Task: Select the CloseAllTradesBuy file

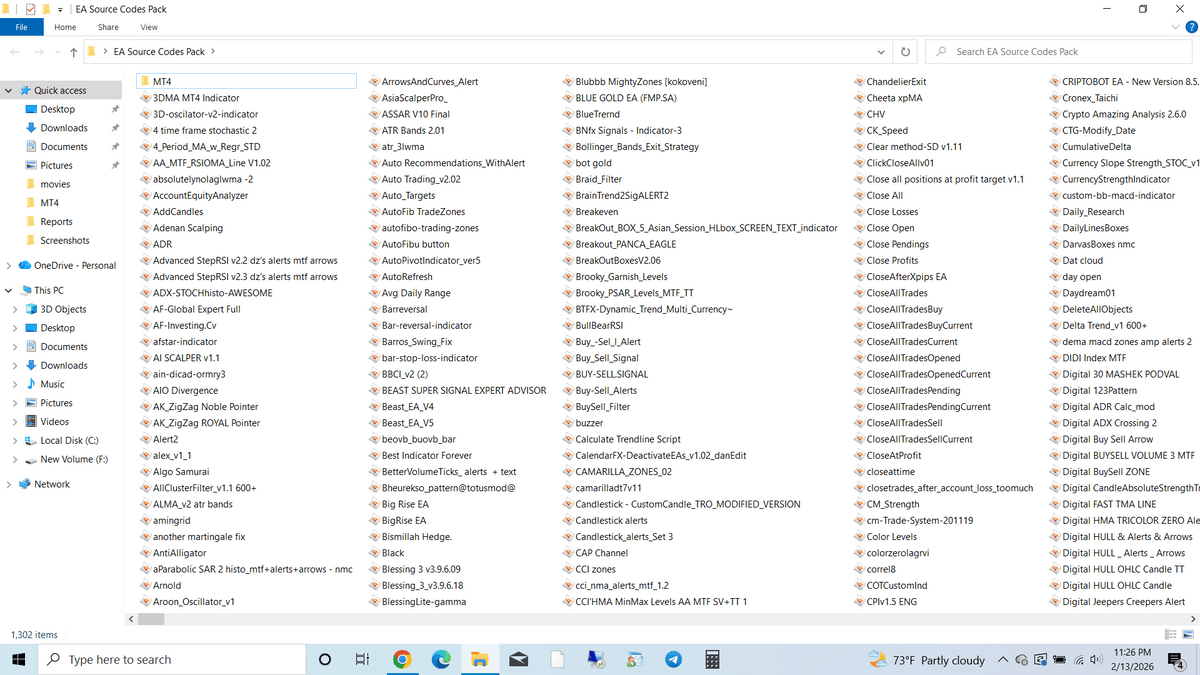Action: [x=897, y=309]
